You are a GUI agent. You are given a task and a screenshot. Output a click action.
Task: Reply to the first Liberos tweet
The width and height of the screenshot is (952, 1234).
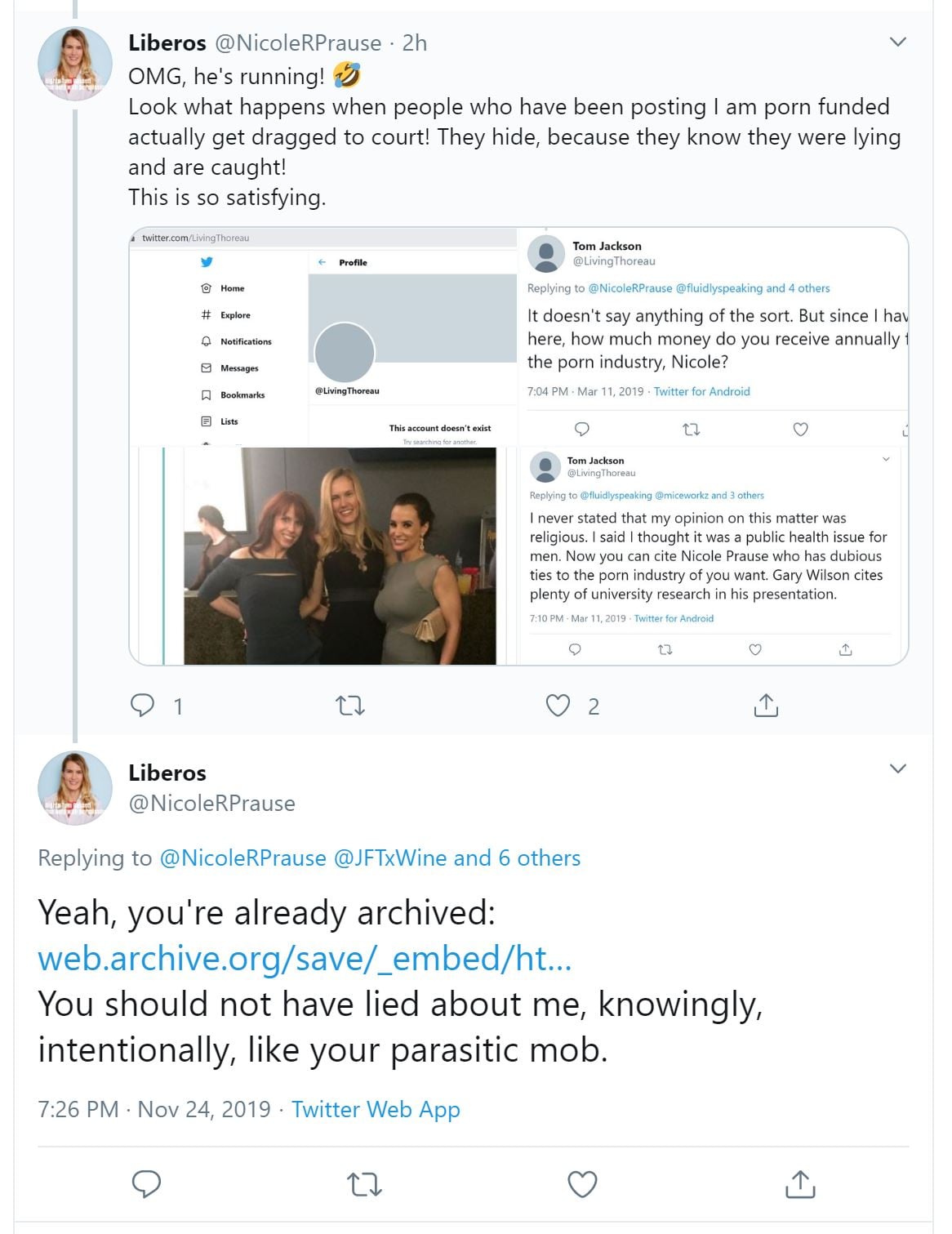pos(144,705)
